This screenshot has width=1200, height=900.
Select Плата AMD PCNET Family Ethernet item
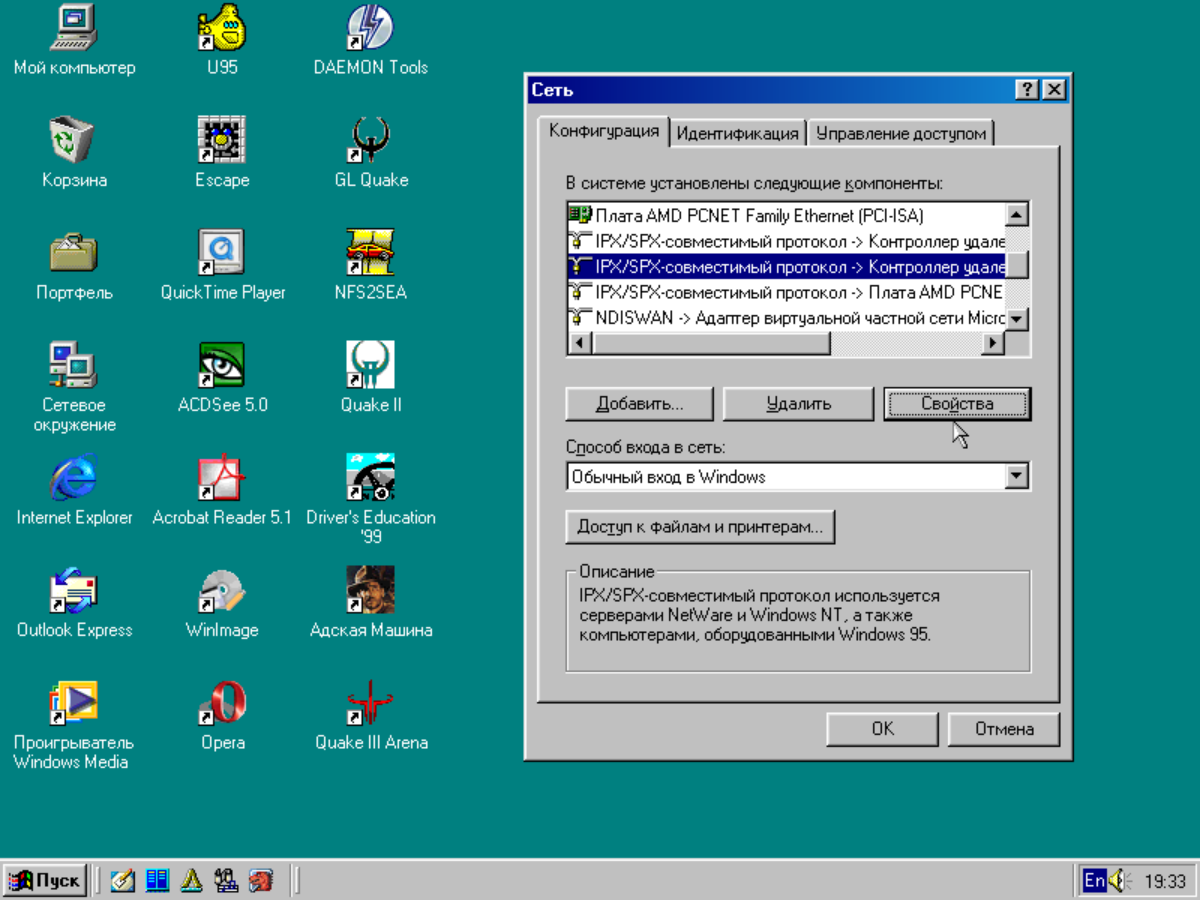click(x=760, y=215)
